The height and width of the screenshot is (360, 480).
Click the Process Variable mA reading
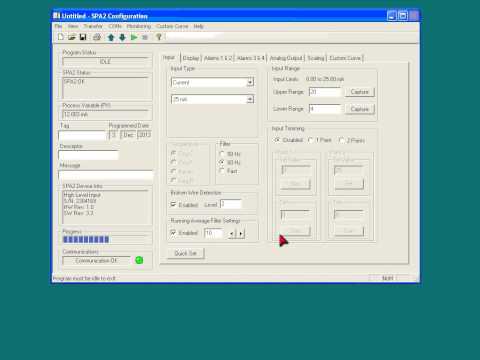pos(76,114)
